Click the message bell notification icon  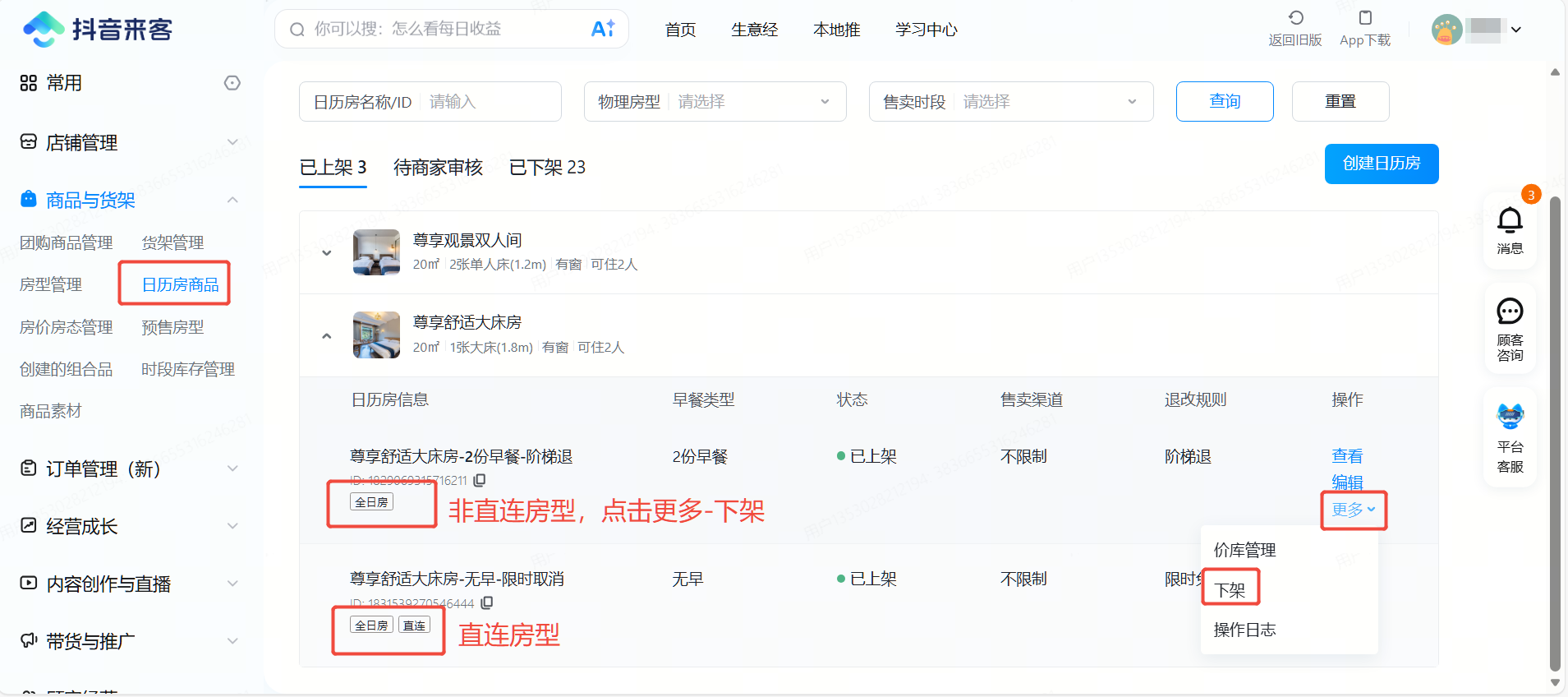(1510, 221)
